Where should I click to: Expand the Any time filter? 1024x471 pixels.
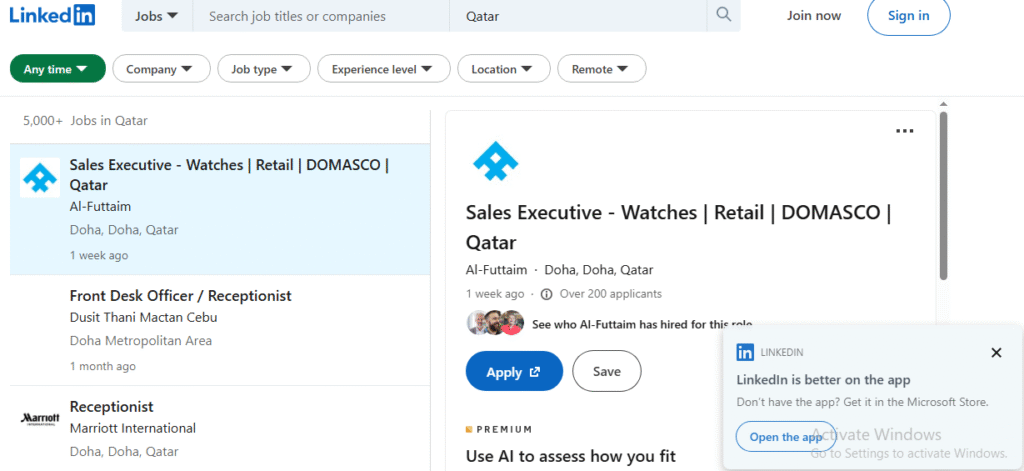[x=57, y=69]
